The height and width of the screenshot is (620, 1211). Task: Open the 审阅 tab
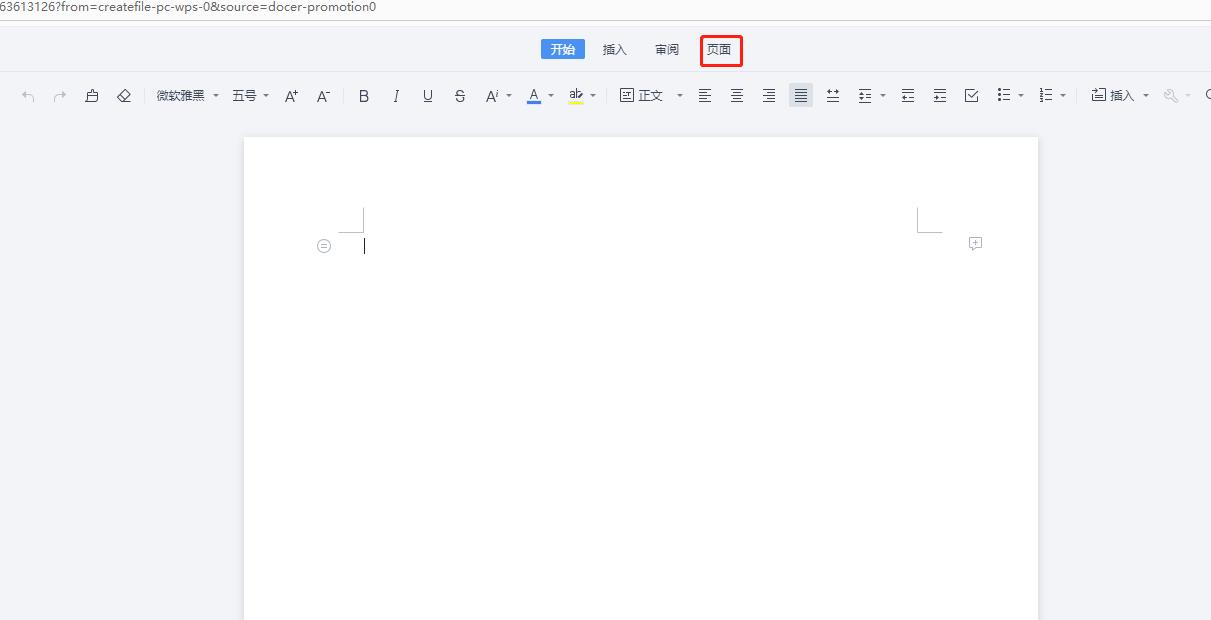667,50
